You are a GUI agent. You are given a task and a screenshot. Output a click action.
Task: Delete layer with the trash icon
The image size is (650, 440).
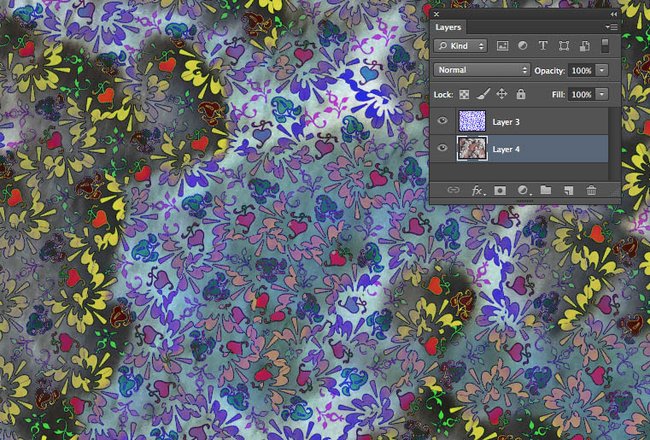point(591,189)
